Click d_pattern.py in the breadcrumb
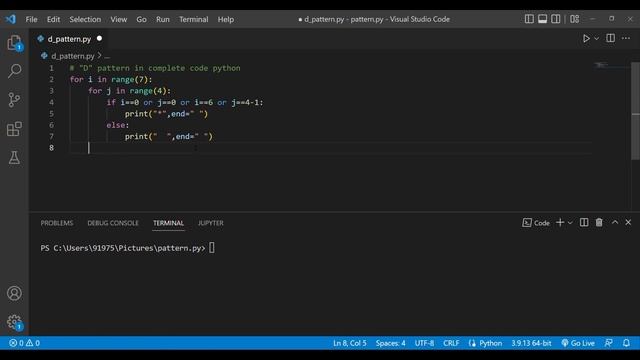The image size is (640, 360). (x=73, y=56)
